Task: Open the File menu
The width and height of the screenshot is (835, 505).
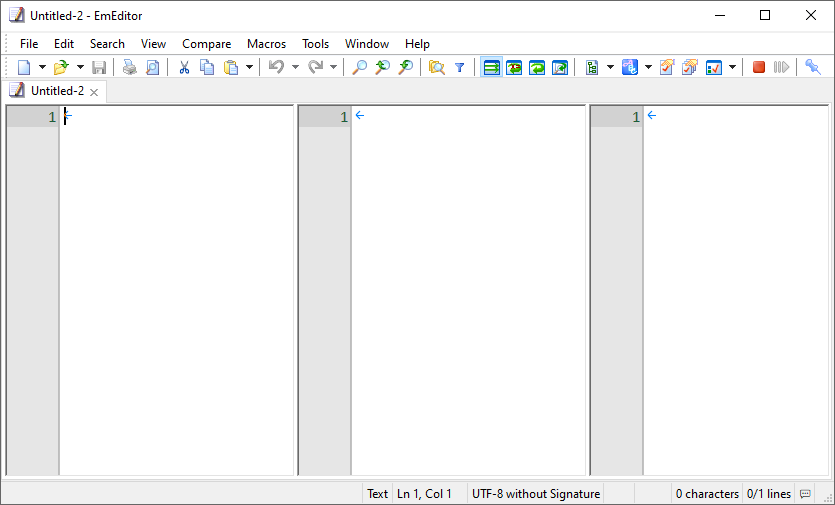Action: point(29,44)
